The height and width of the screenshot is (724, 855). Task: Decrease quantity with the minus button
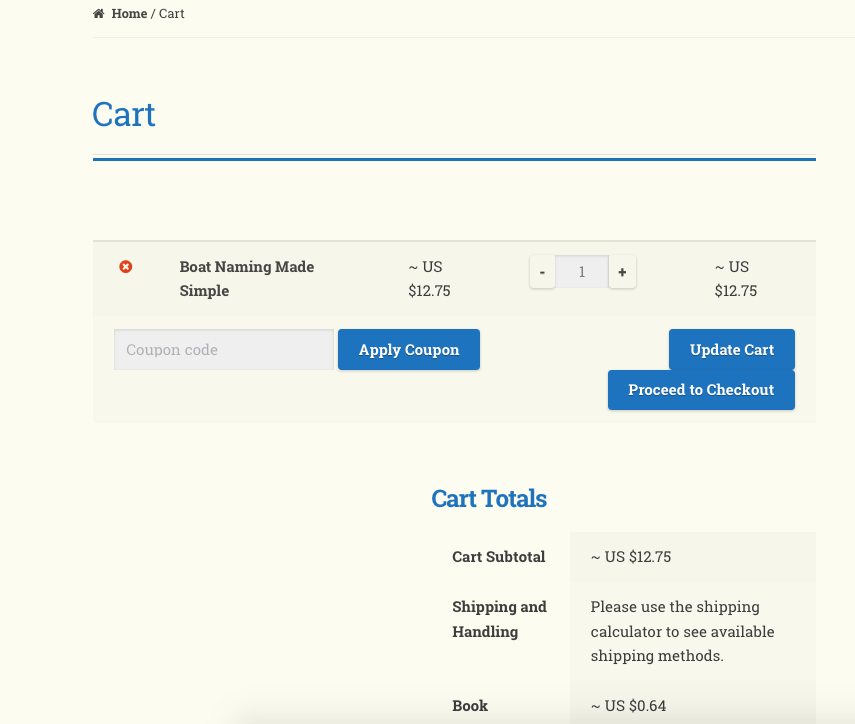tap(542, 272)
